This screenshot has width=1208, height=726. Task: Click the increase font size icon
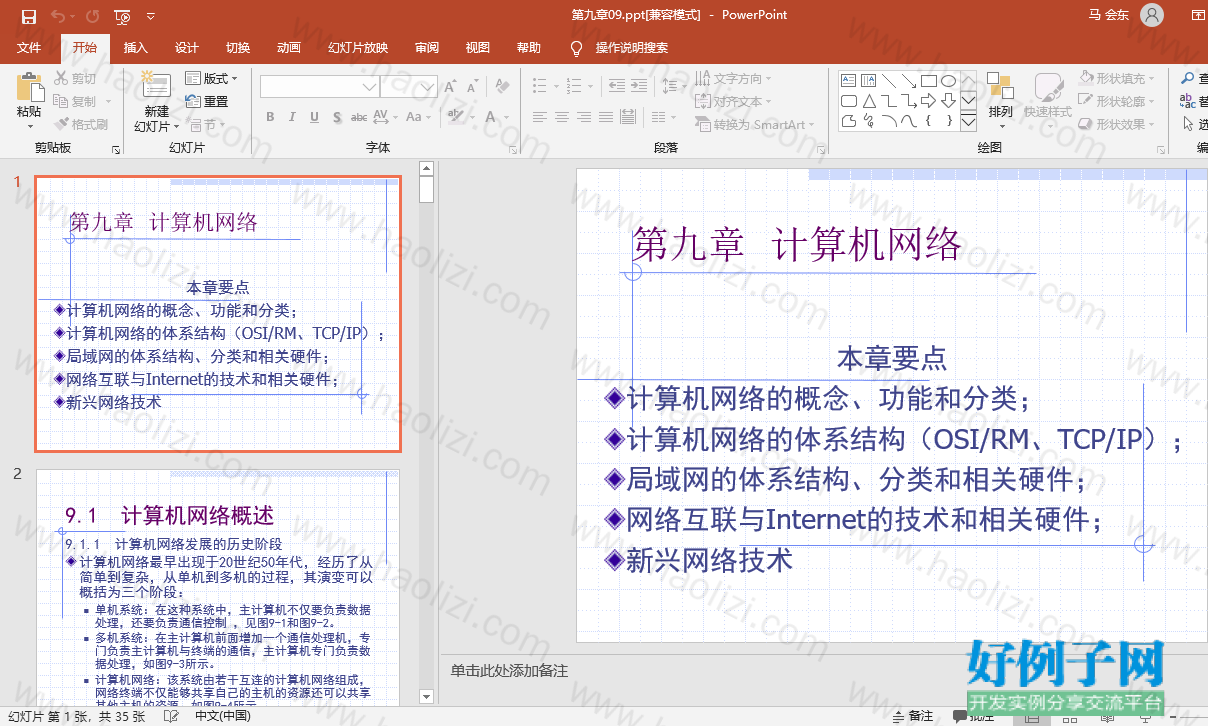pyautogui.click(x=450, y=88)
